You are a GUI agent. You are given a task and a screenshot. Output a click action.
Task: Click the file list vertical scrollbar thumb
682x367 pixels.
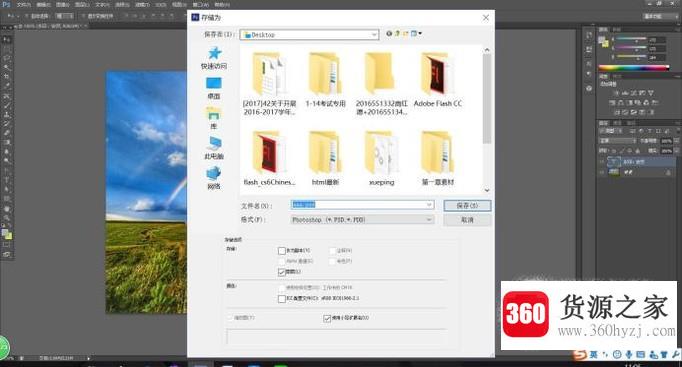tap(487, 99)
